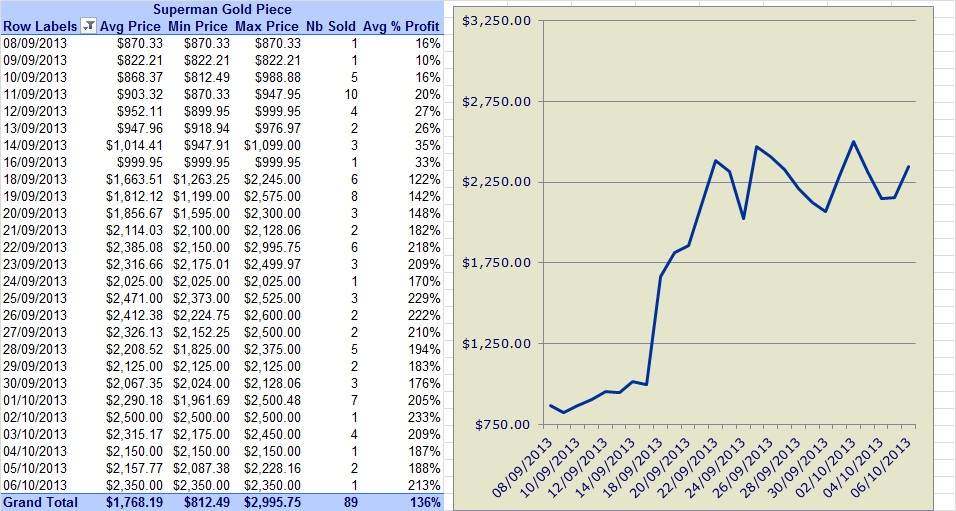
Task: Select the 08/09/2013 row label
Action: (x=35, y=43)
